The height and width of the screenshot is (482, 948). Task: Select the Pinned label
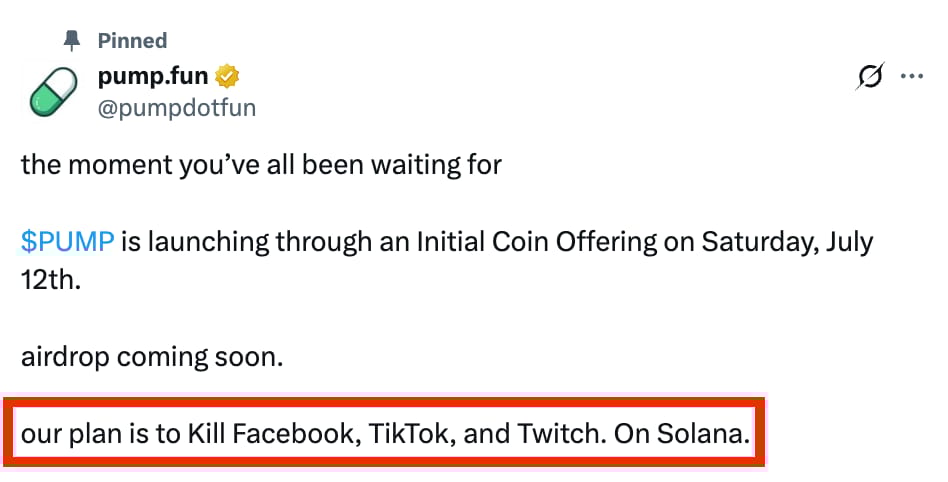[132, 41]
